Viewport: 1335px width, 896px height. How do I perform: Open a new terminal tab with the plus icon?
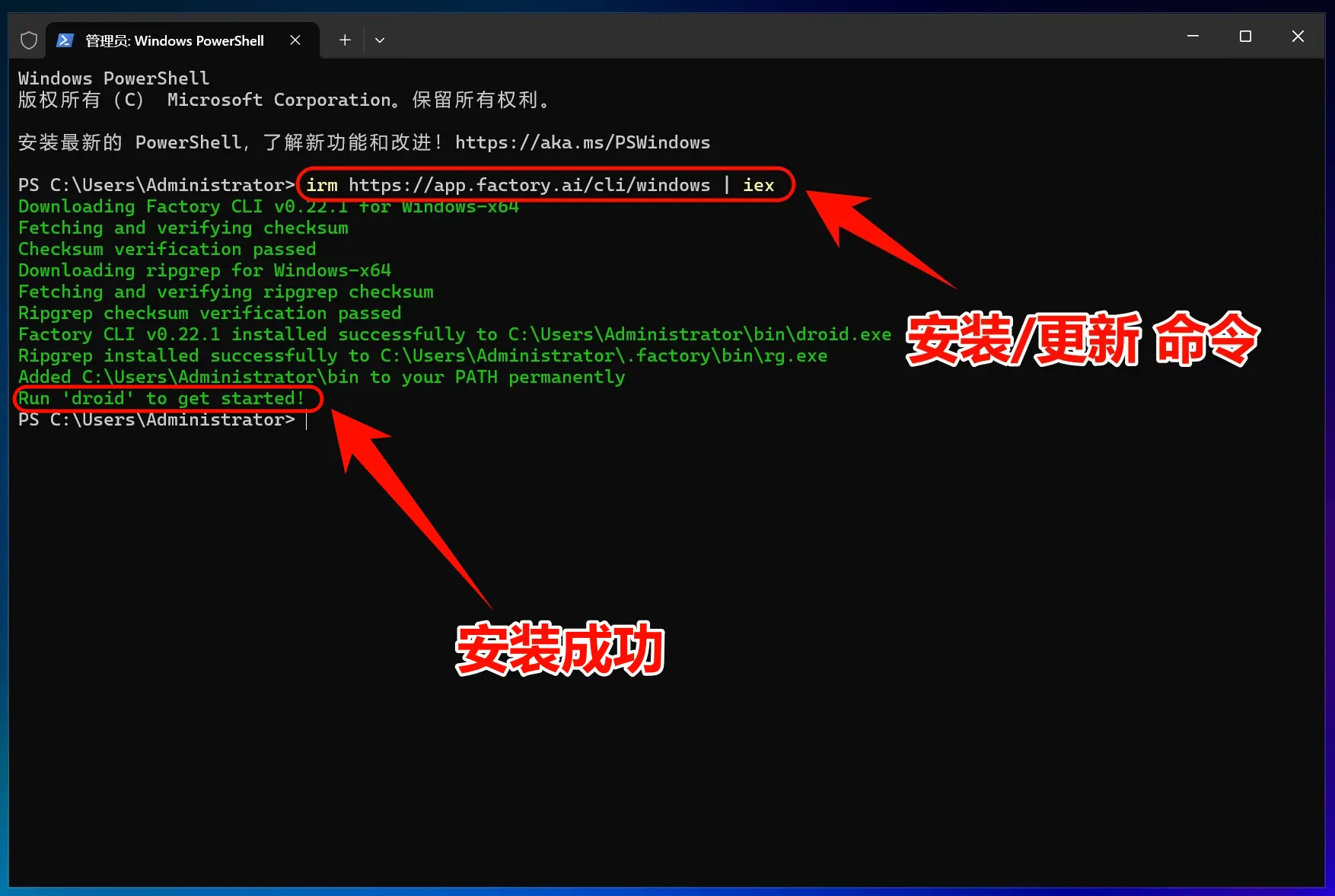[x=344, y=40]
